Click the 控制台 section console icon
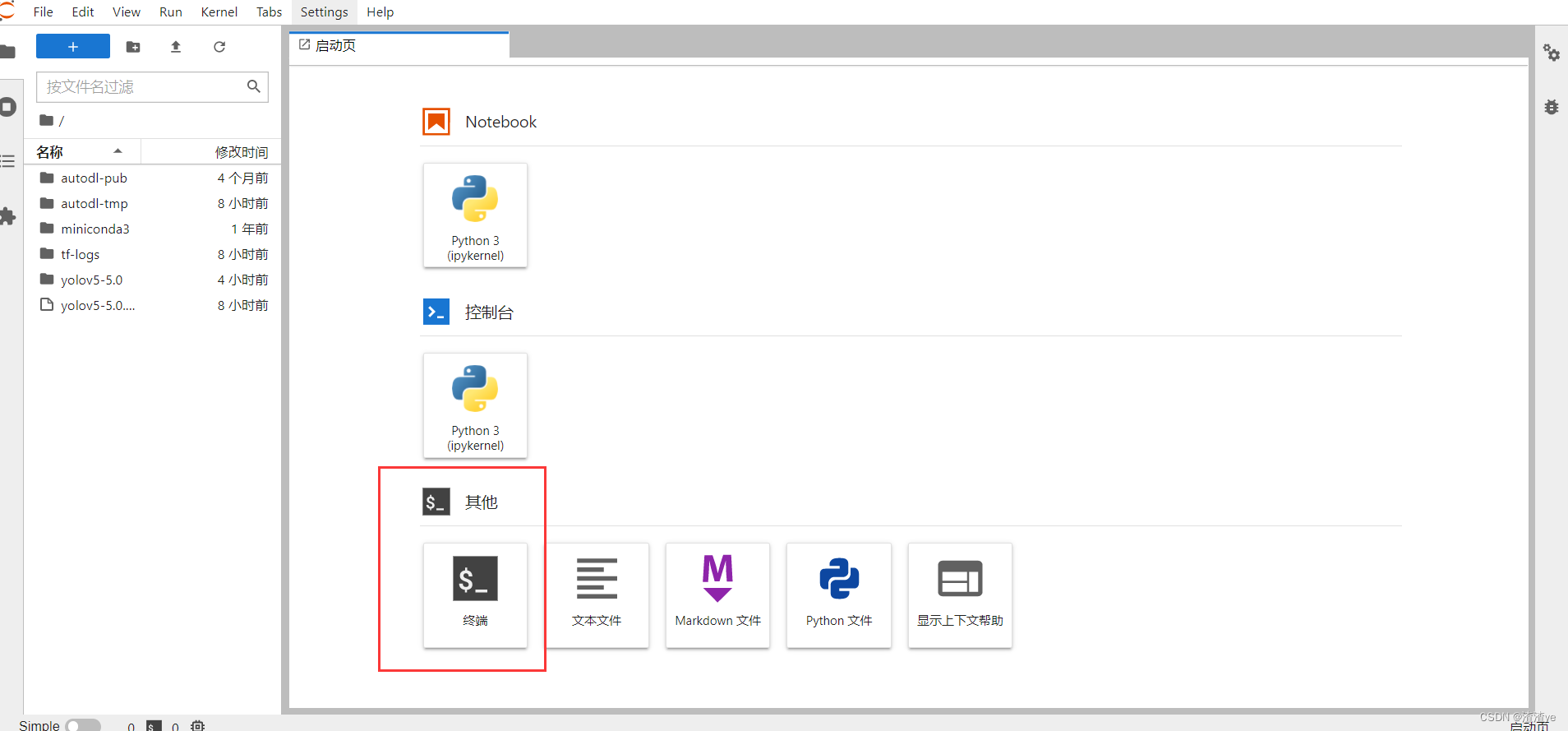Screen dimensions: 1568x731 click(436, 312)
